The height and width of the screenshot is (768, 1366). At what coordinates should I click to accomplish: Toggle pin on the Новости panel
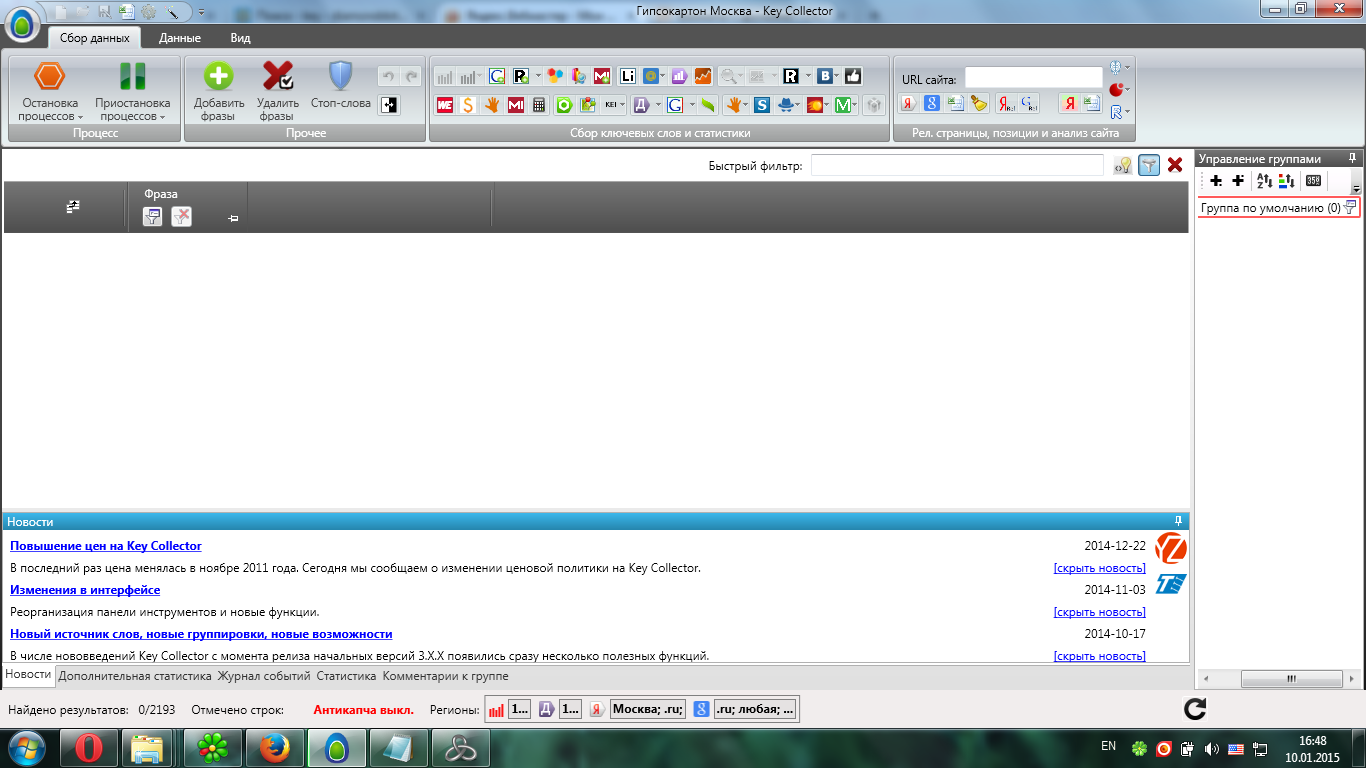1178,521
